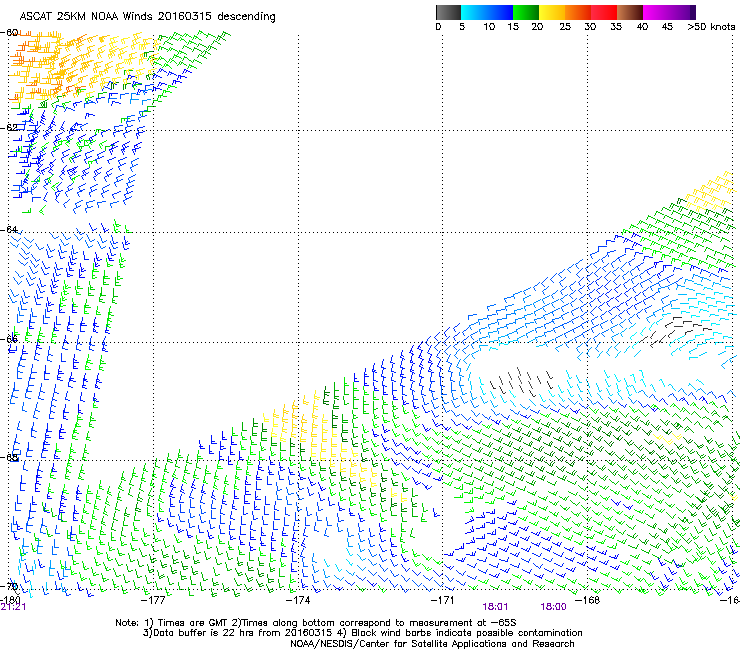Click the longitude label -171
Screen dimensions: 740x650
(x=443, y=600)
